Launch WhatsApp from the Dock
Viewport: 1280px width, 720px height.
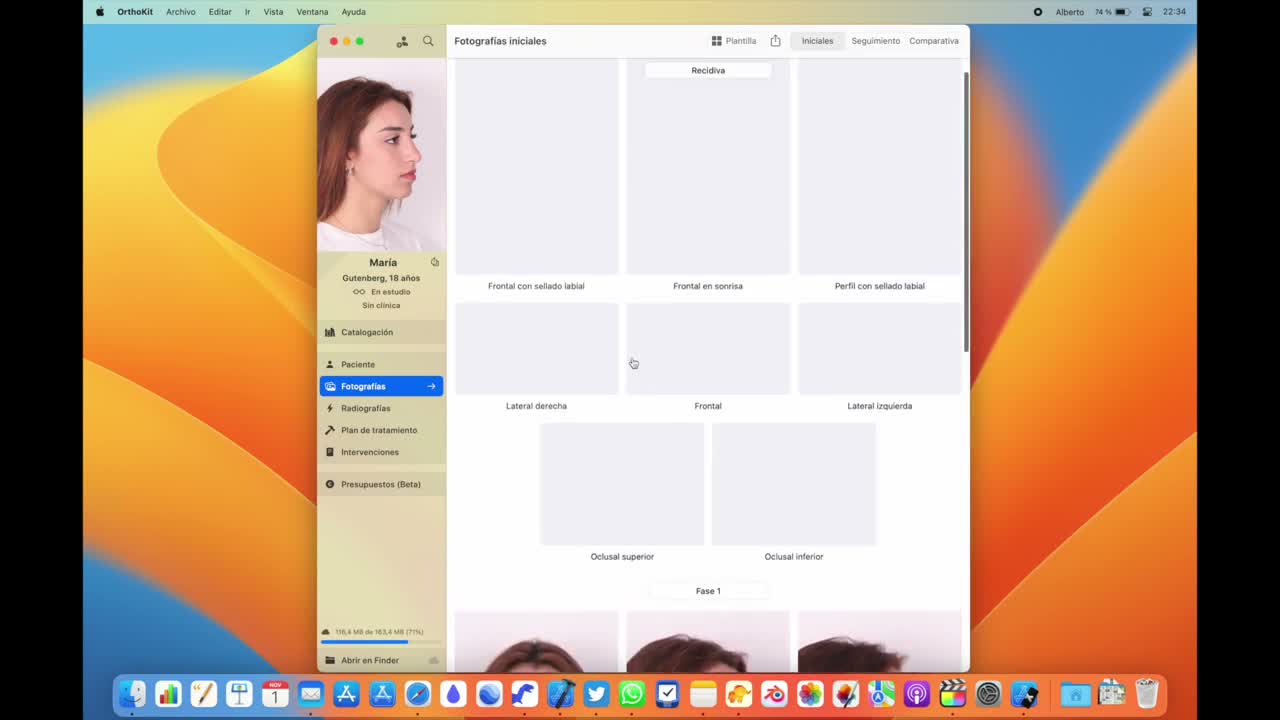click(x=632, y=693)
